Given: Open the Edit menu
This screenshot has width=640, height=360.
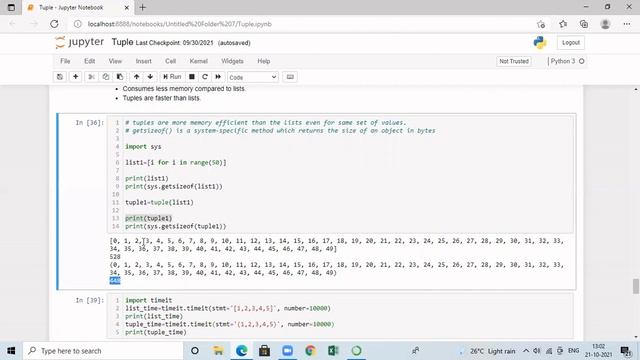Looking at the screenshot, I should click(89, 61).
